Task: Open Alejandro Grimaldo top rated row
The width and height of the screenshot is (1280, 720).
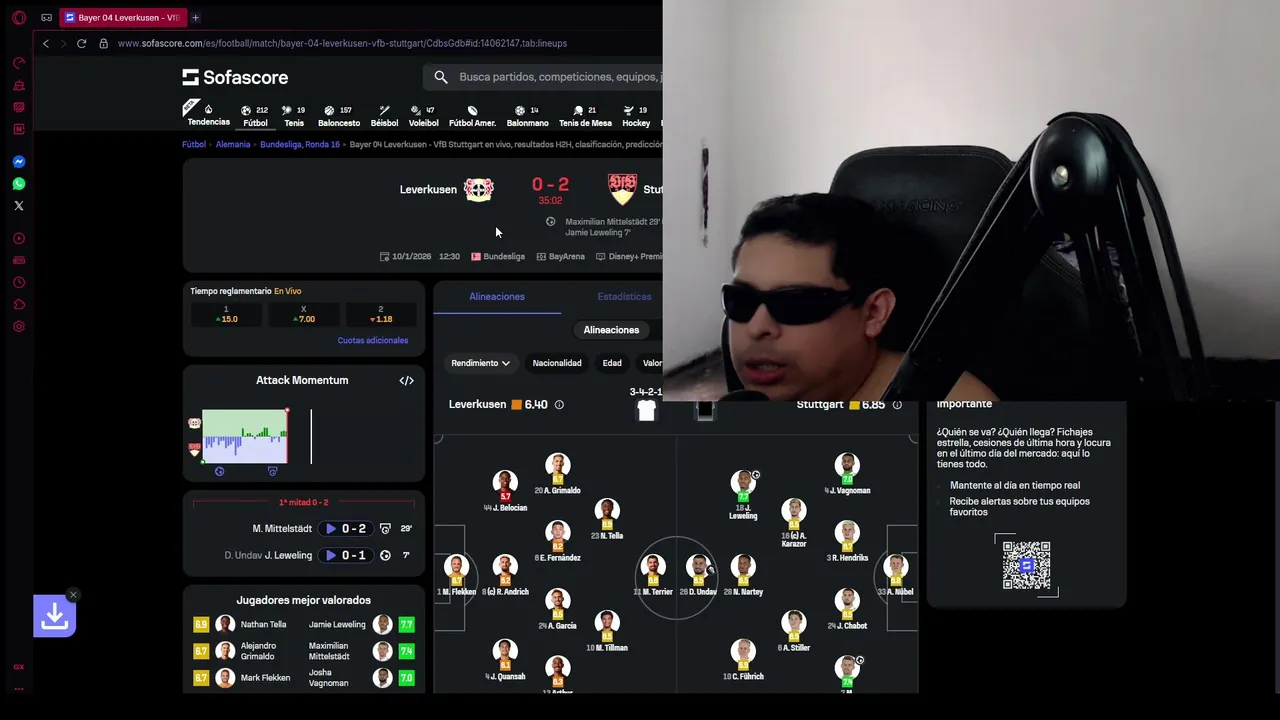Action: (248, 651)
